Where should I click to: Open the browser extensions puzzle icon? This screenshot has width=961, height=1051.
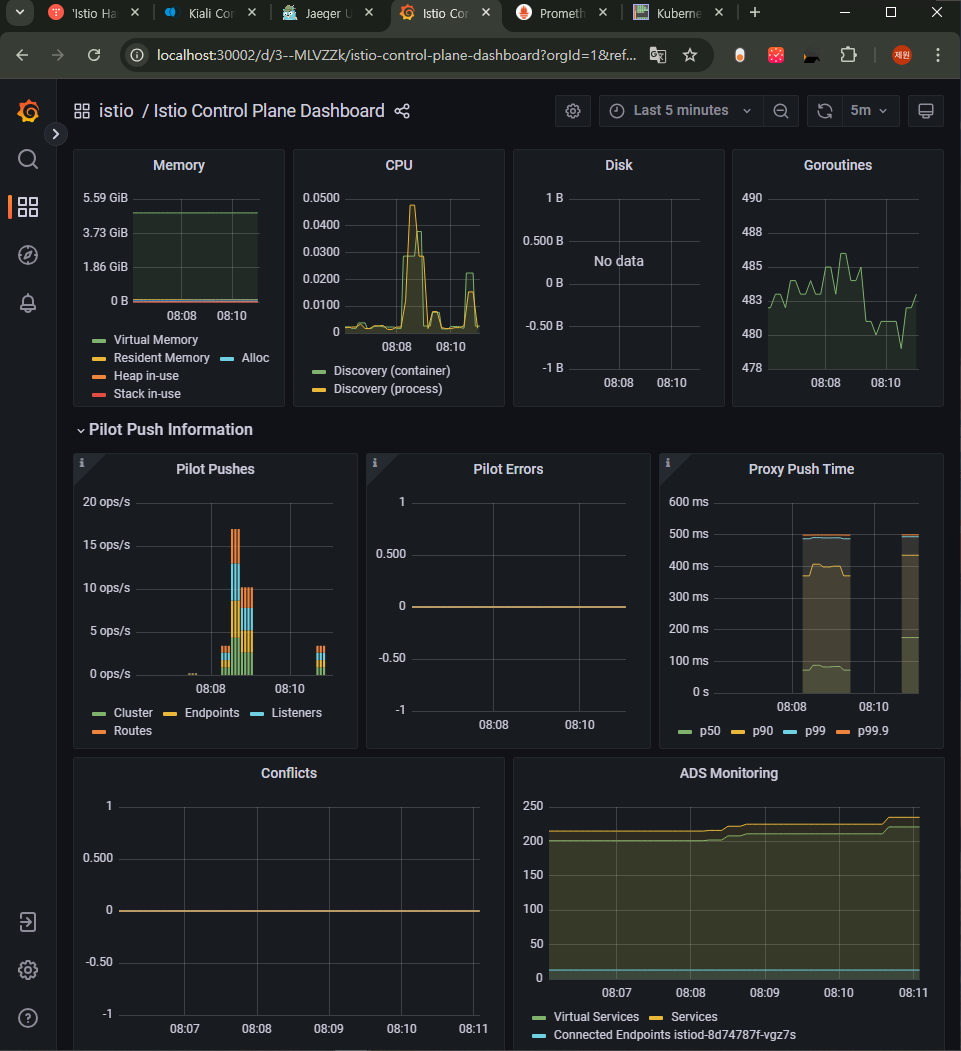[848, 55]
